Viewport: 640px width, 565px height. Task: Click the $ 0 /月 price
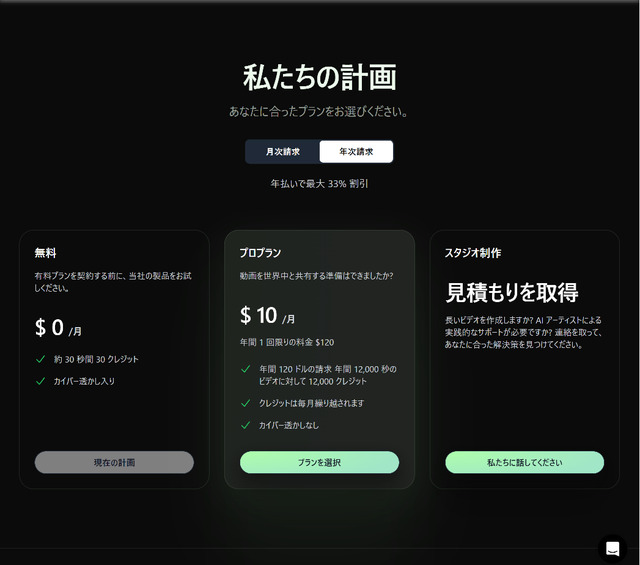[x=58, y=327]
